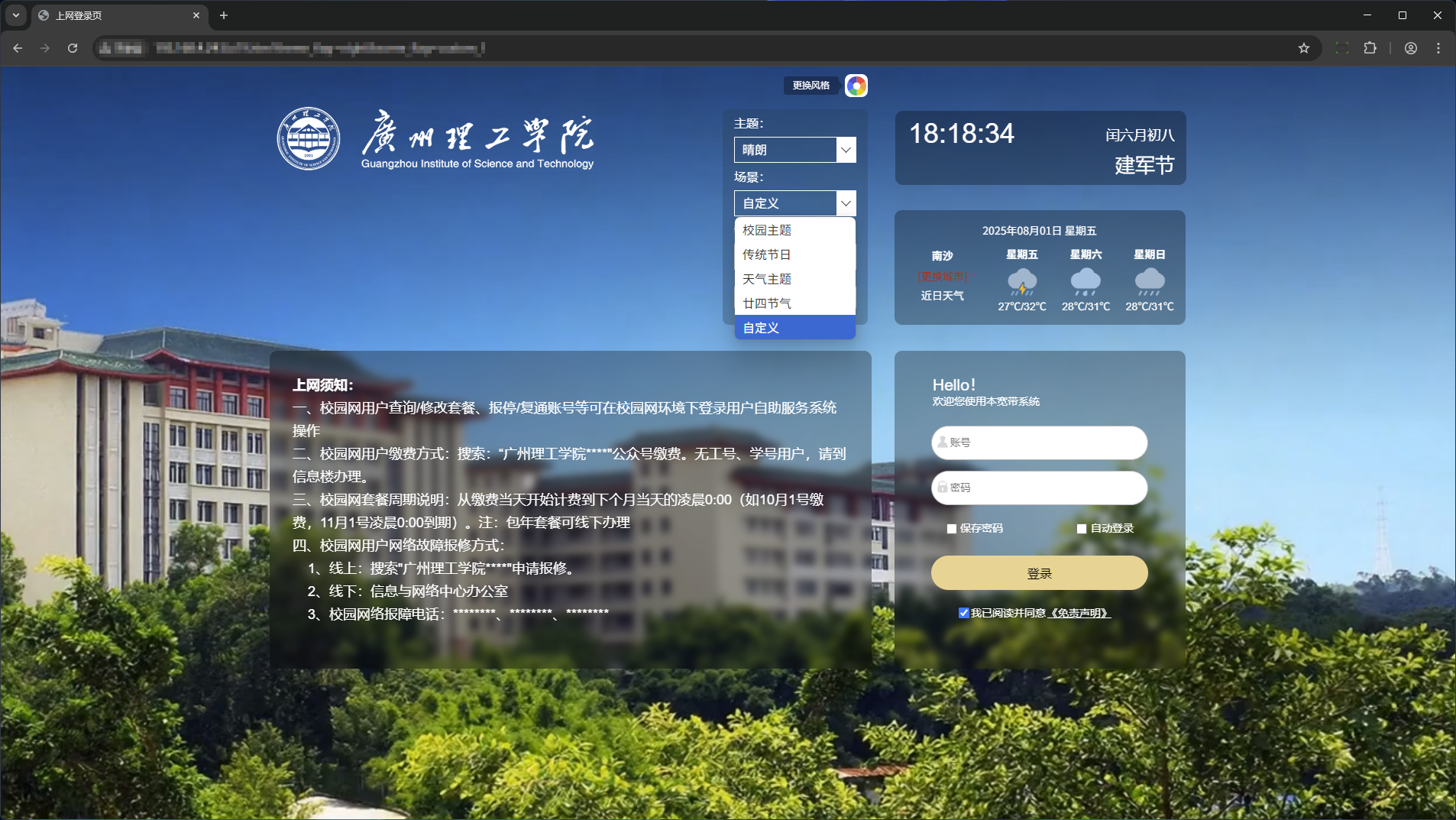Choose highlighted 自定义 in the scene list

pos(794,328)
